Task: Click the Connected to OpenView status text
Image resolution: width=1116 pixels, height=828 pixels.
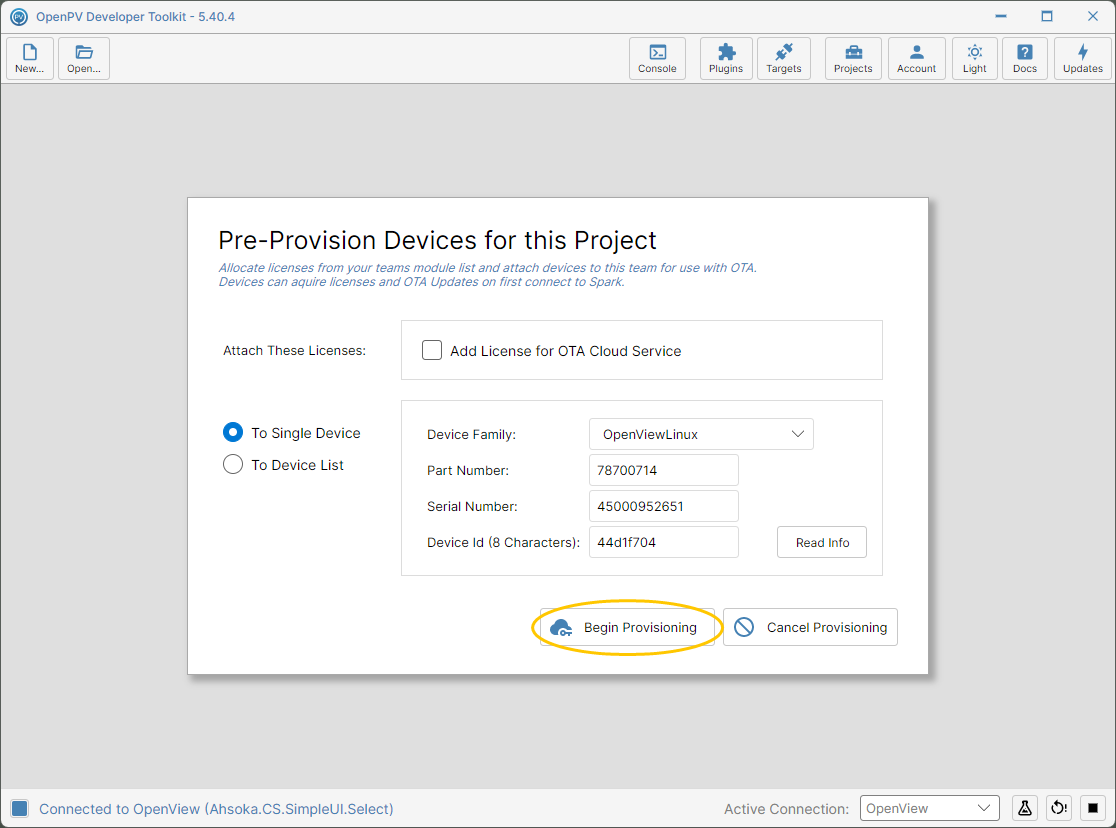Action: click(x=216, y=809)
